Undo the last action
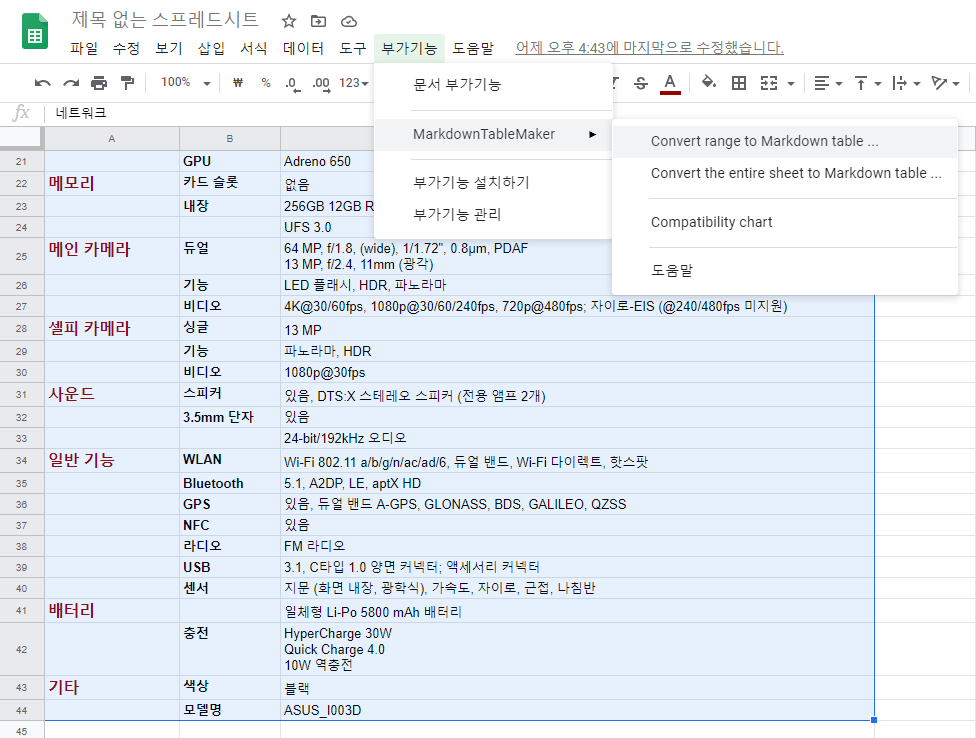The height and width of the screenshot is (738, 976). (x=42, y=83)
